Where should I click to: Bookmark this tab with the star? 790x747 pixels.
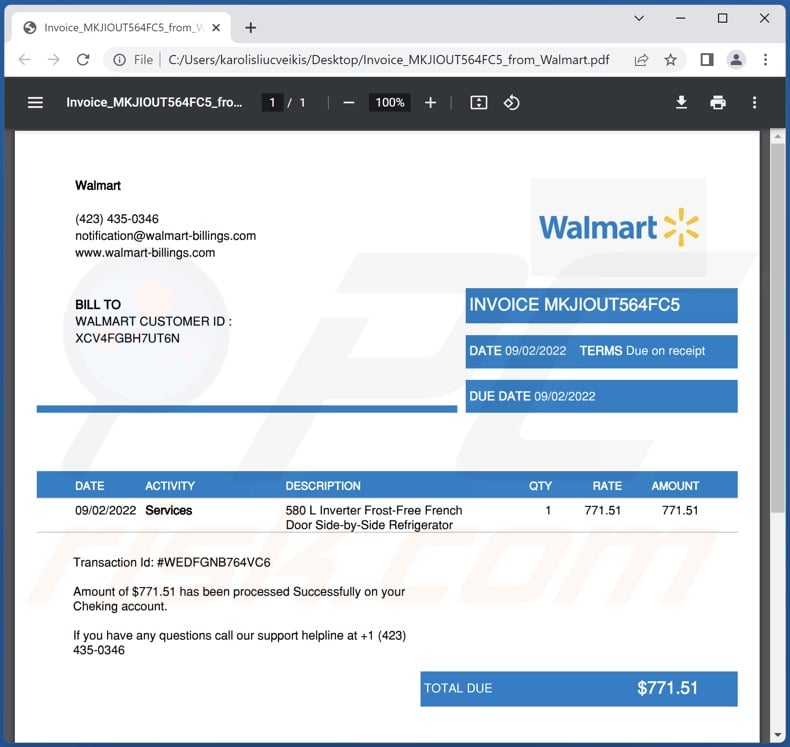(670, 60)
